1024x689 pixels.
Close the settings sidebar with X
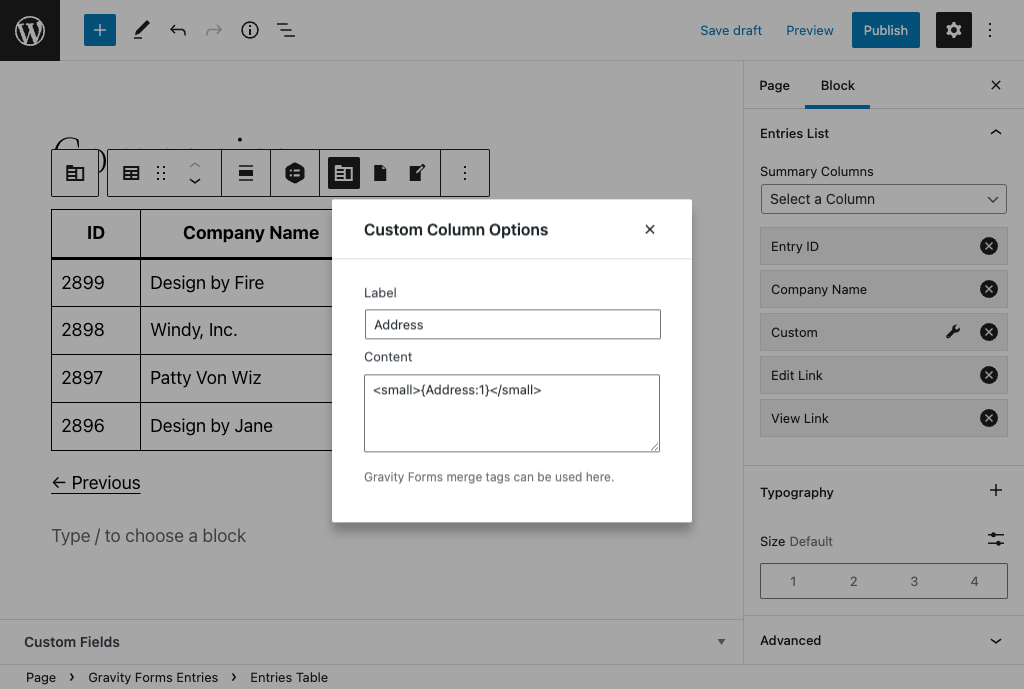click(996, 85)
